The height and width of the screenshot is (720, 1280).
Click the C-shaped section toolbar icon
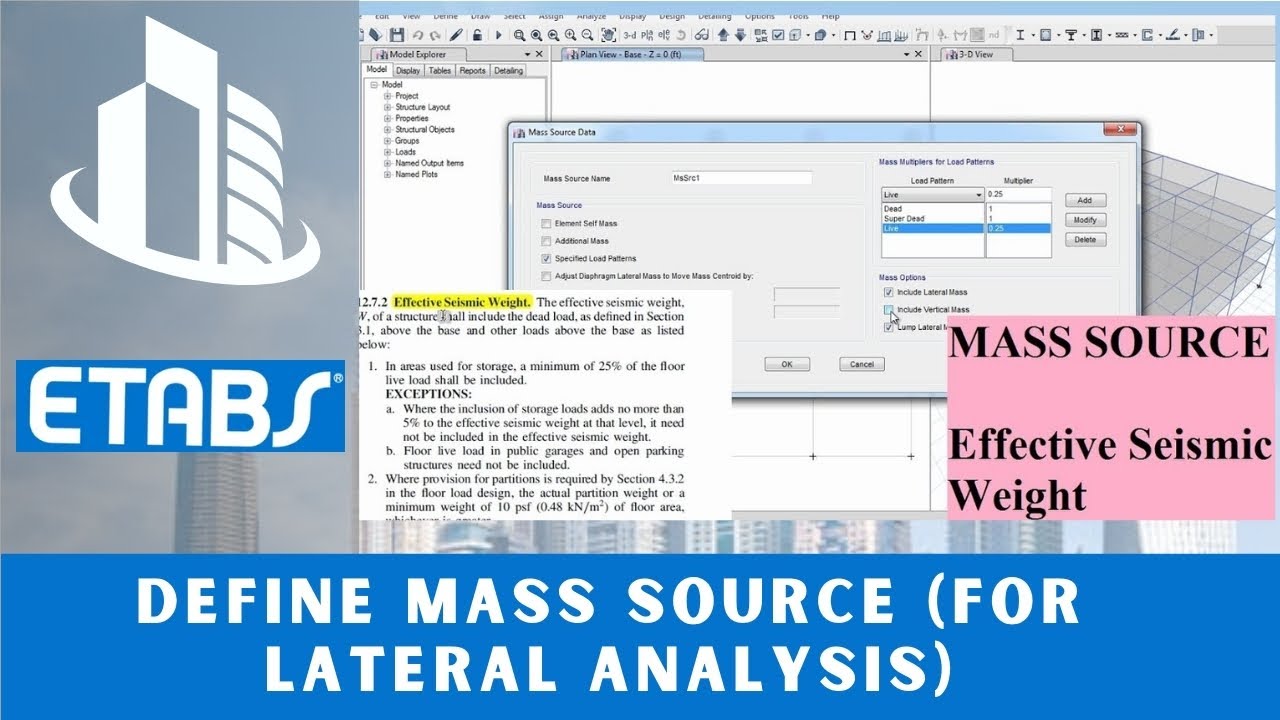click(x=1146, y=35)
